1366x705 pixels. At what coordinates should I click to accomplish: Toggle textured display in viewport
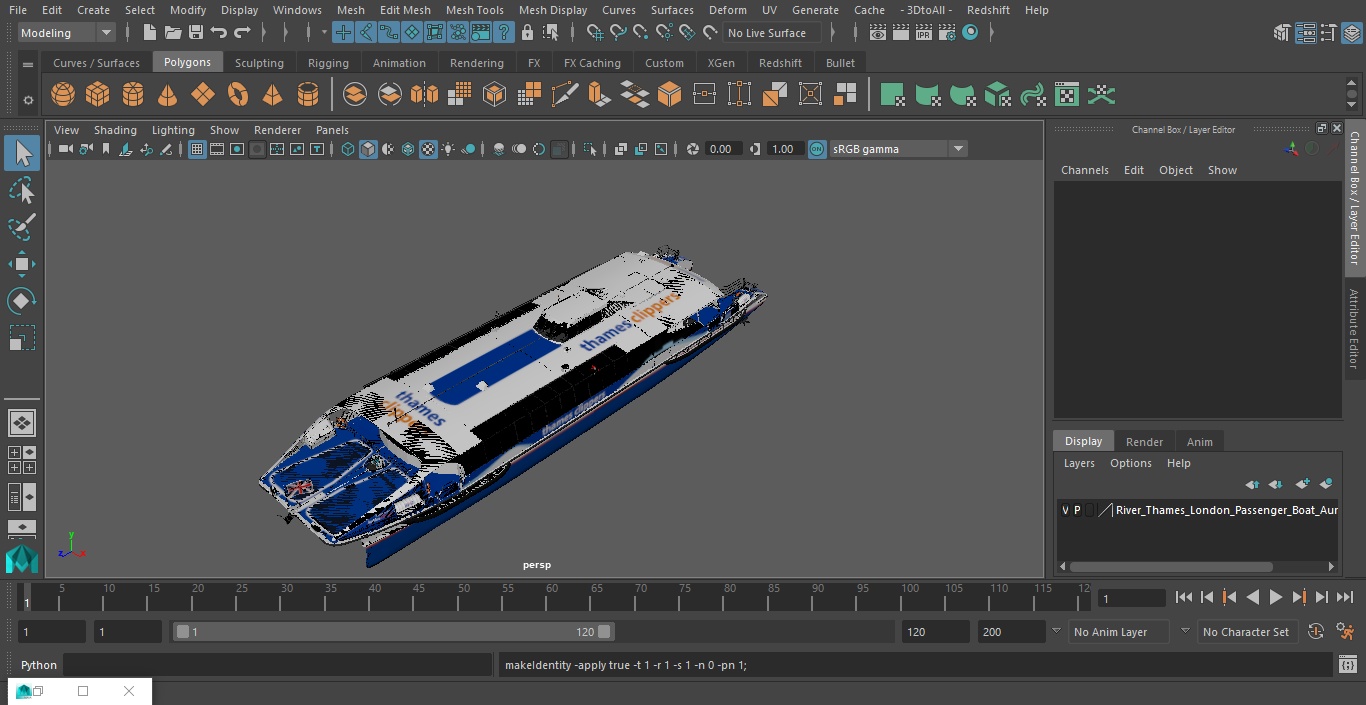tap(428, 149)
